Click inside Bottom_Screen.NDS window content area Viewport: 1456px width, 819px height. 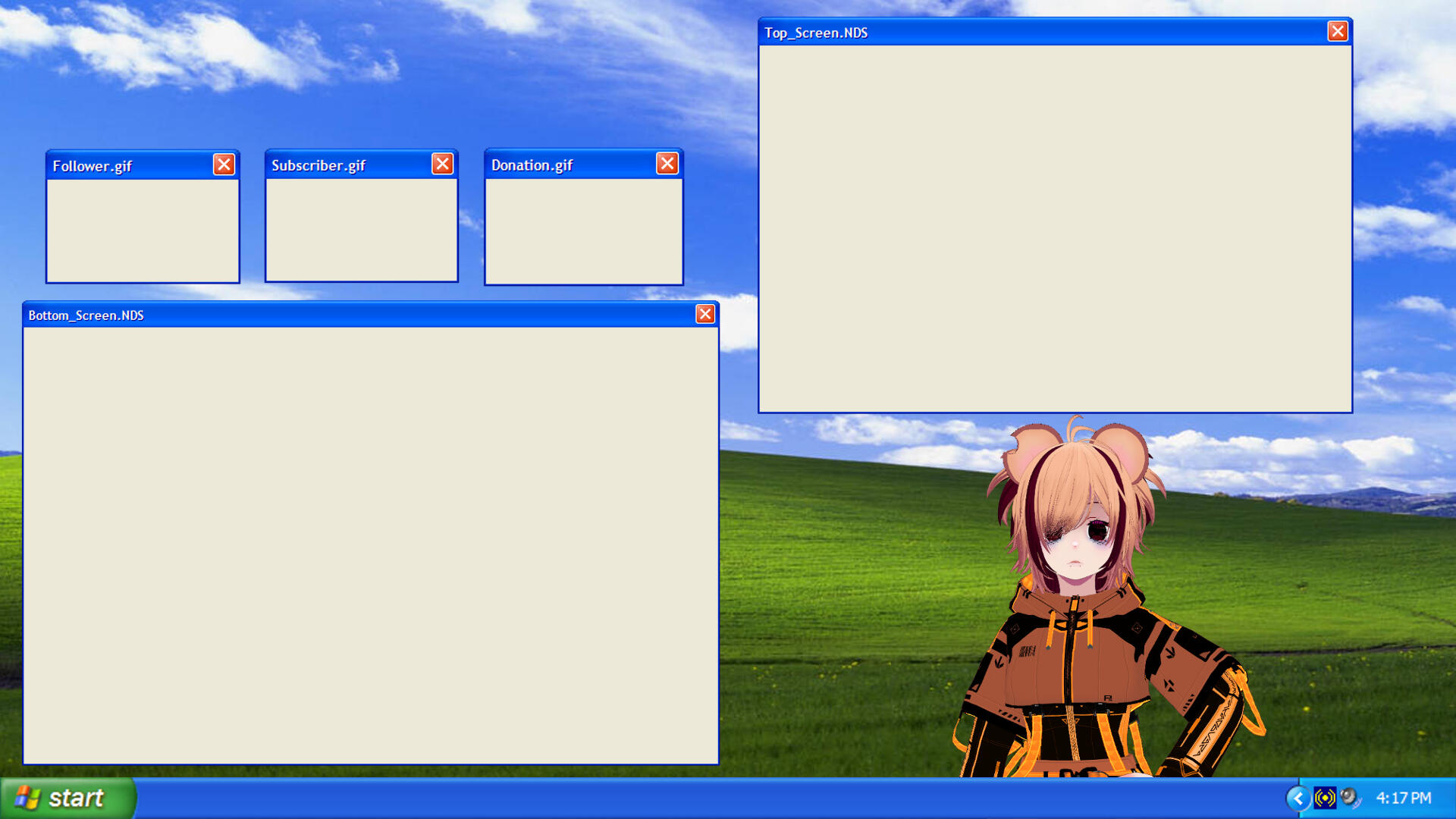pyautogui.click(x=371, y=544)
